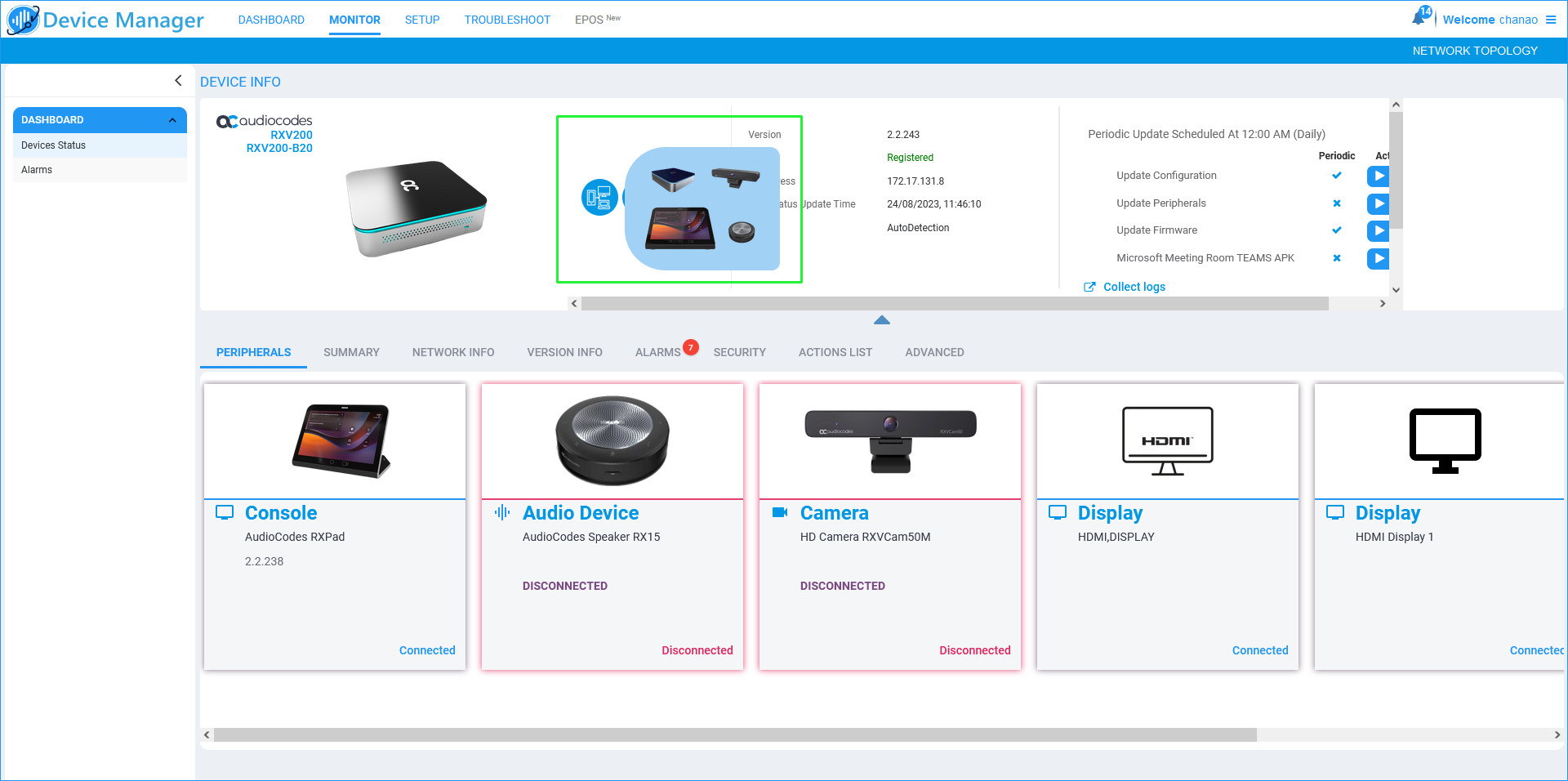The width and height of the screenshot is (1568, 781).
Task: Click the RX15 speaker image
Action: pos(612,440)
